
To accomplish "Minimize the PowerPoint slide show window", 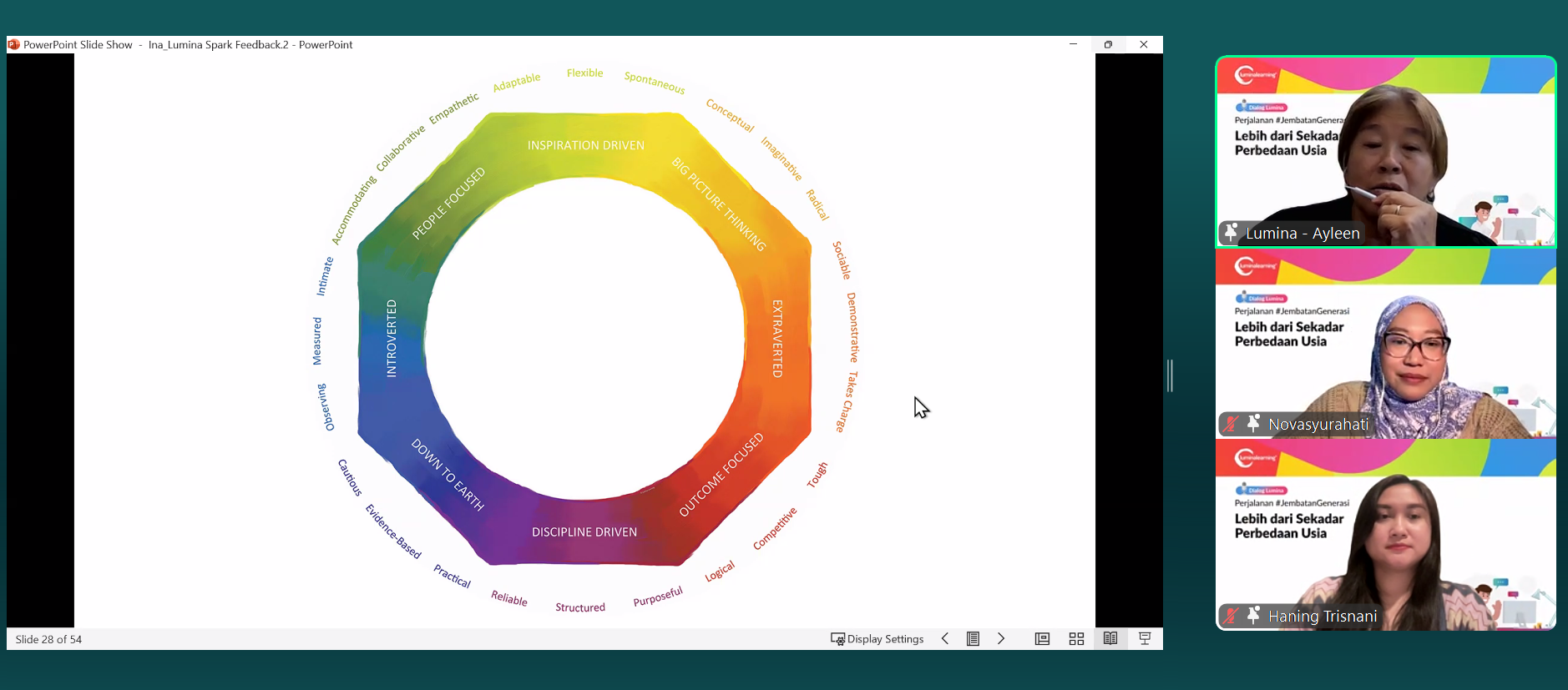I will pos(1073,44).
